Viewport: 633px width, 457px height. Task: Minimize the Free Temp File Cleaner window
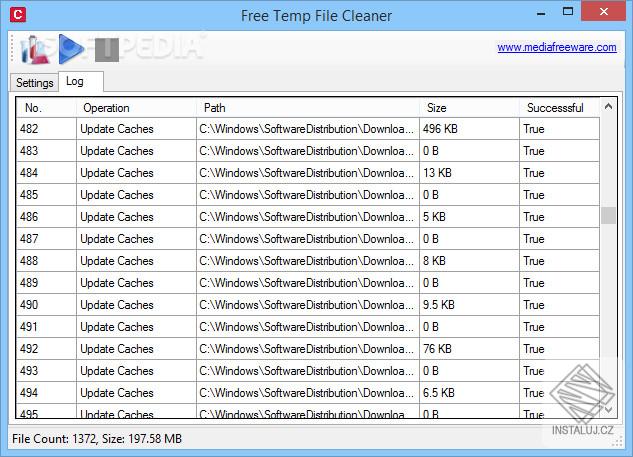click(x=541, y=14)
